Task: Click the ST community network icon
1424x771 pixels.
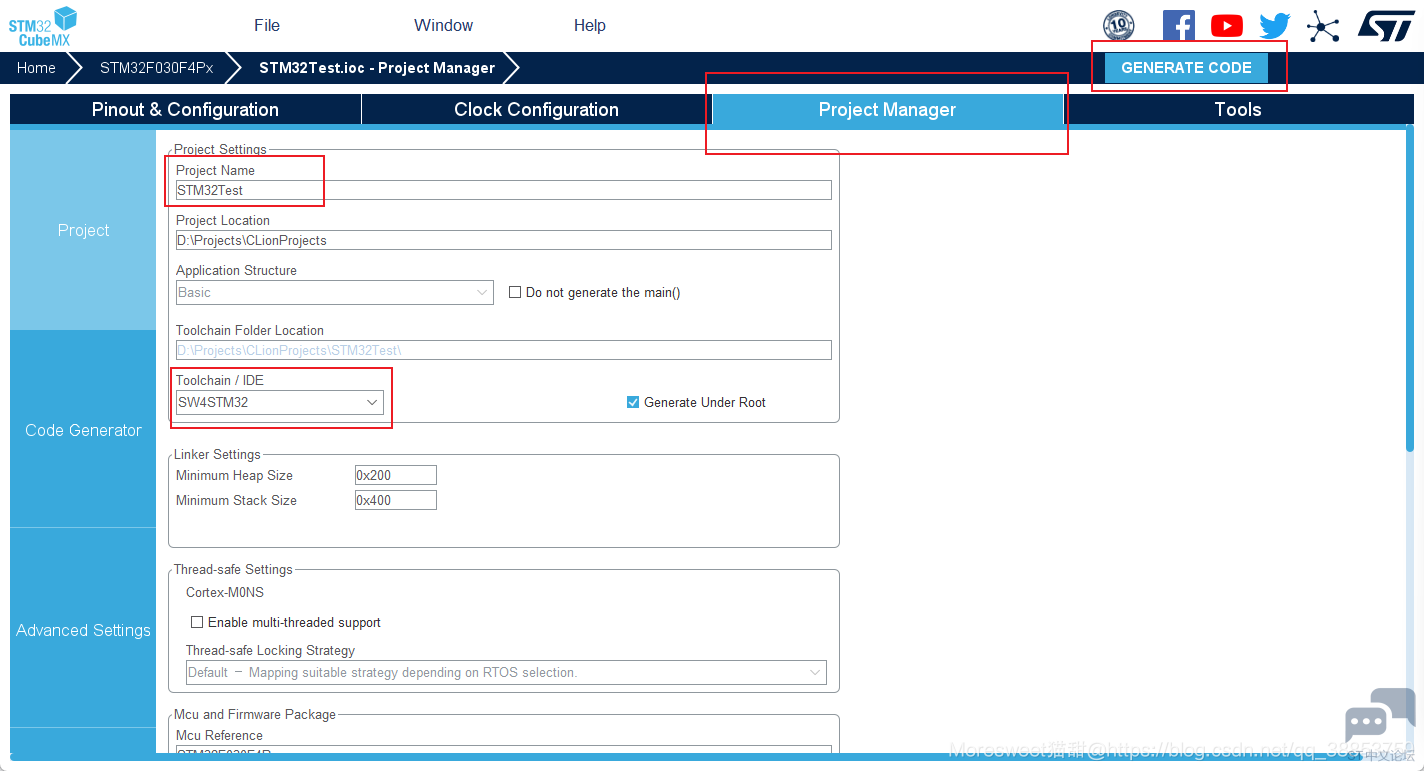Action: click(1323, 26)
